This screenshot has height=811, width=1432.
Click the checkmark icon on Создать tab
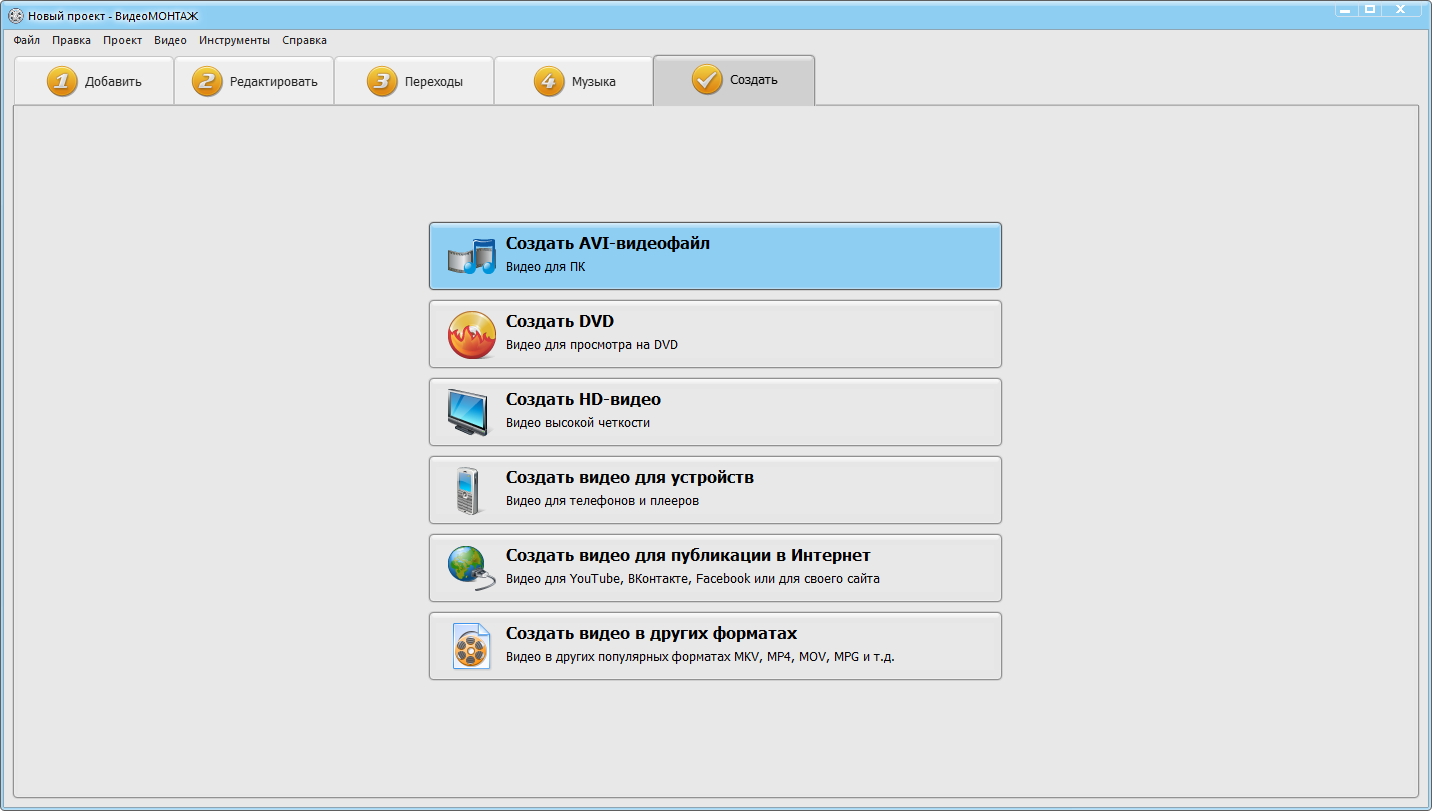pos(707,80)
